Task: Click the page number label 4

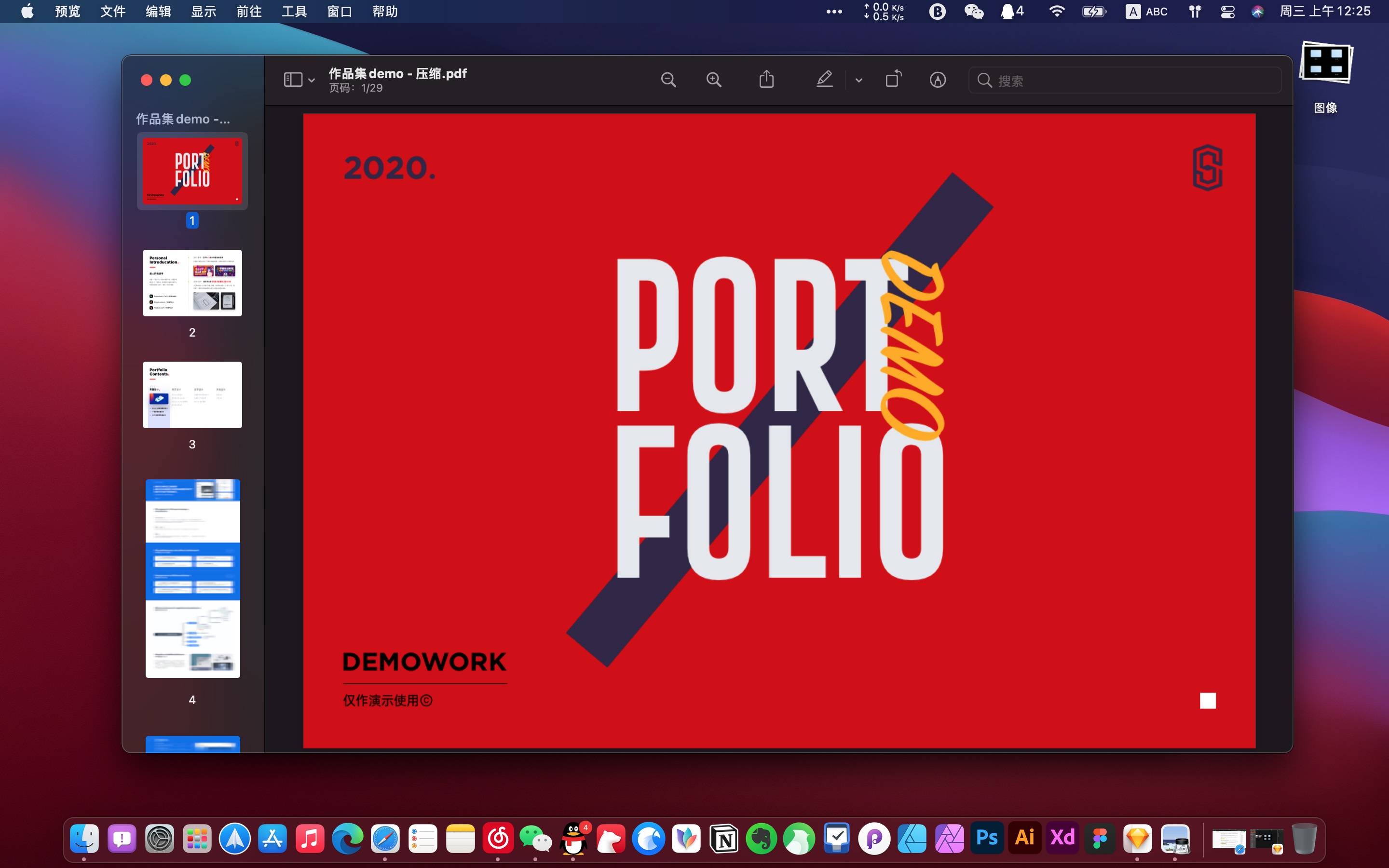Action: (x=192, y=700)
